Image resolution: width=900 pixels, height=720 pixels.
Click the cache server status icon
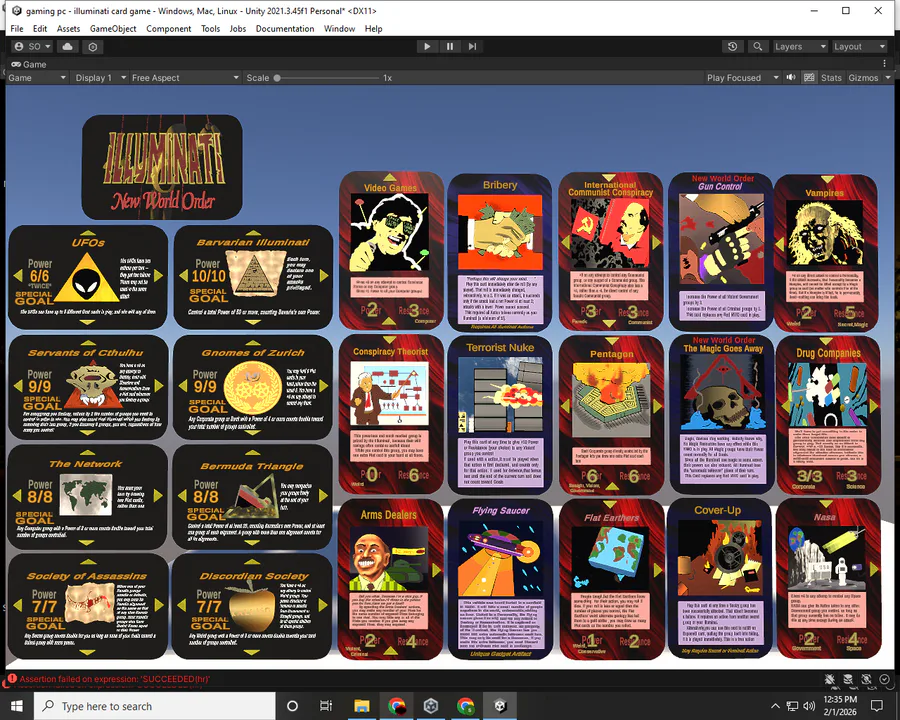(x=848, y=679)
